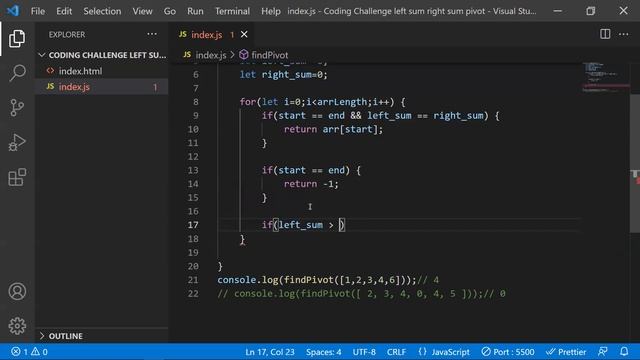Click the 'return arr[start];' code line
640x360 pixels.
(x=333, y=129)
